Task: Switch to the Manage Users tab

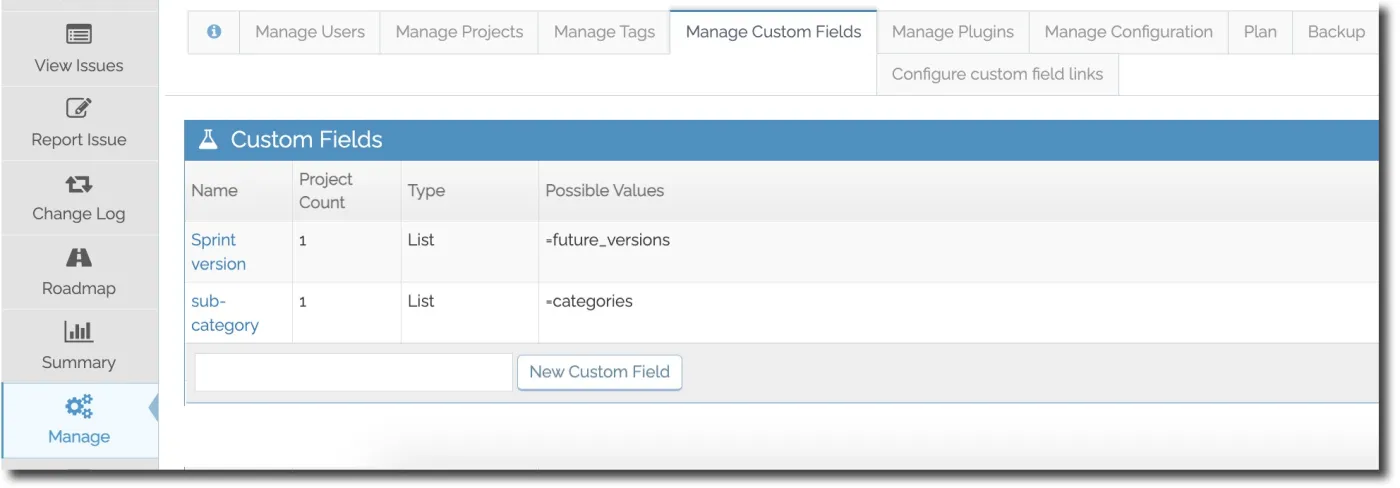Action: (310, 32)
